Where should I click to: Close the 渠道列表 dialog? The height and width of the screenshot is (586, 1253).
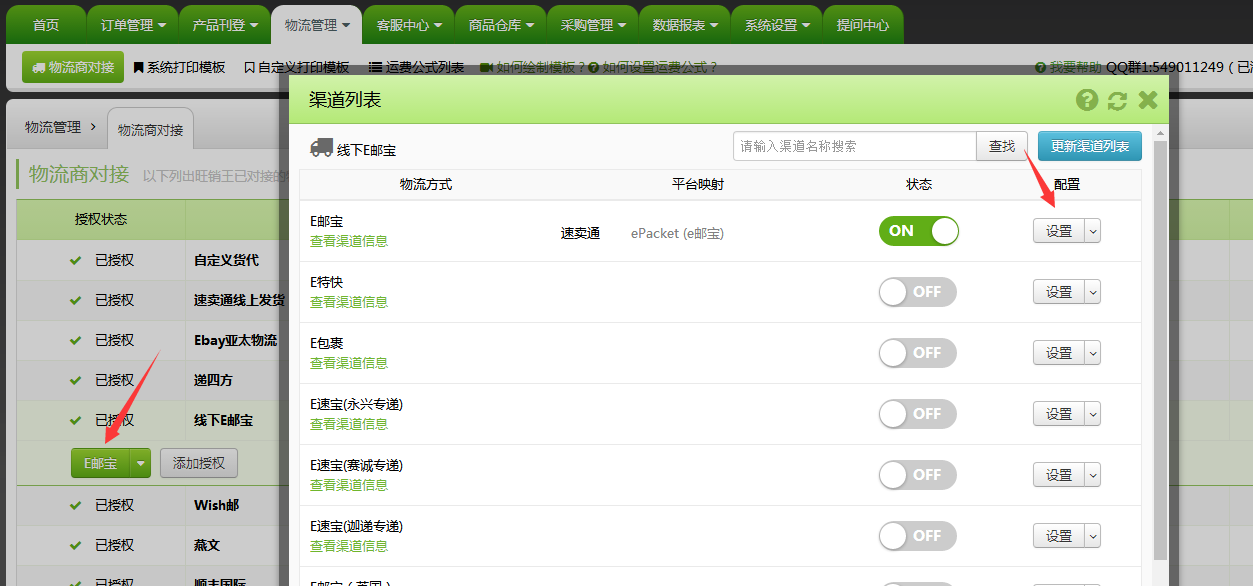coord(1147,100)
